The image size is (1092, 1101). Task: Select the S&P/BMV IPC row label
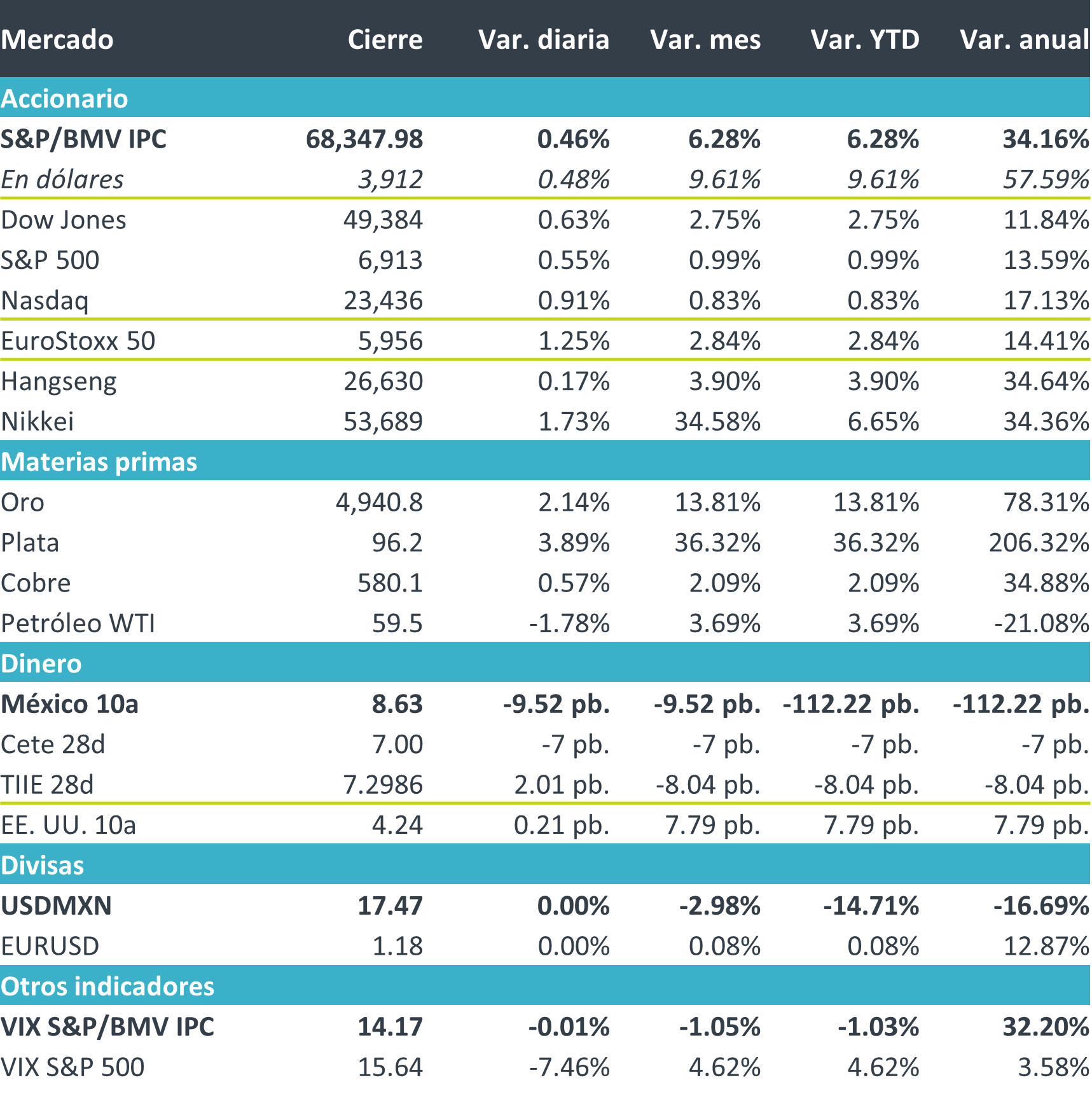coord(83,139)
